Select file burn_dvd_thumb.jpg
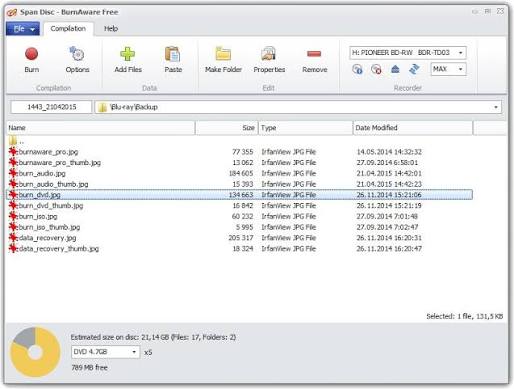This screenshot has width=514, height=389. 51,206
